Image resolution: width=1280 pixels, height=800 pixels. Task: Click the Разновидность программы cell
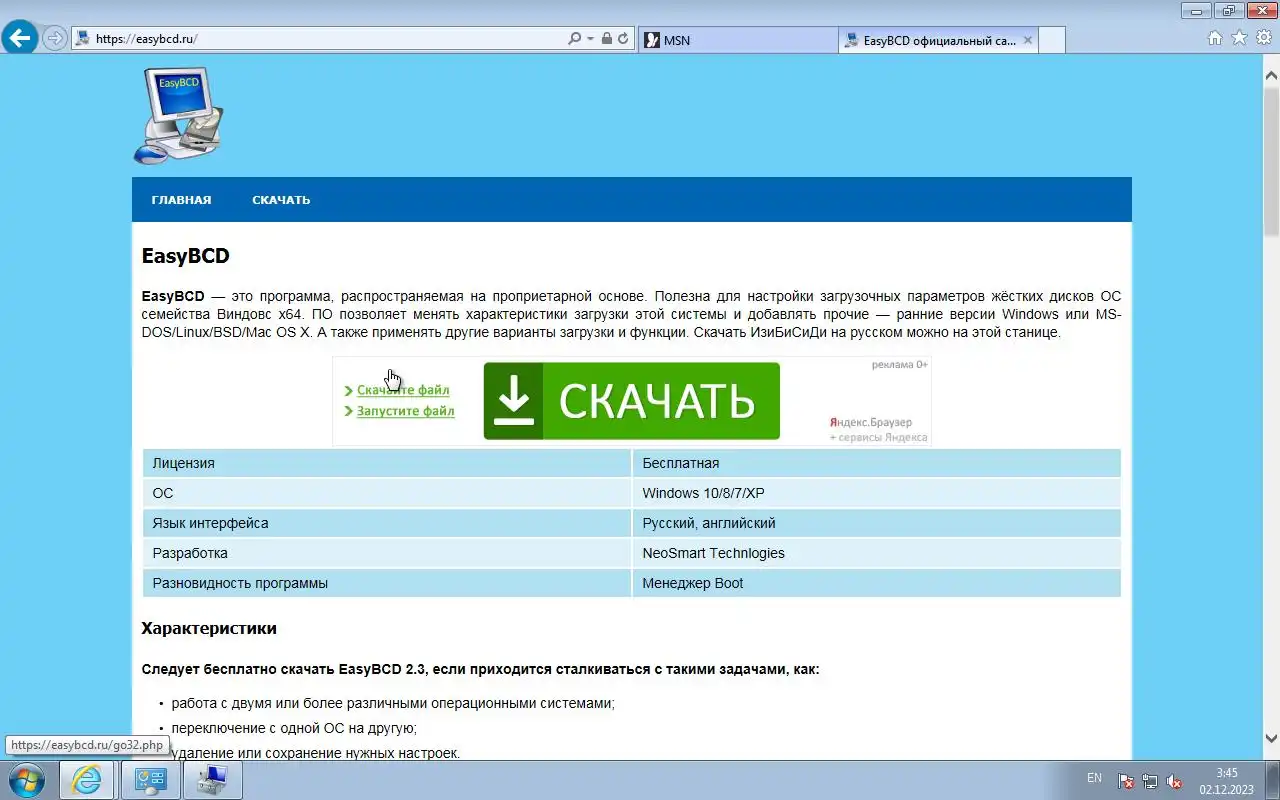coord(386,583)
